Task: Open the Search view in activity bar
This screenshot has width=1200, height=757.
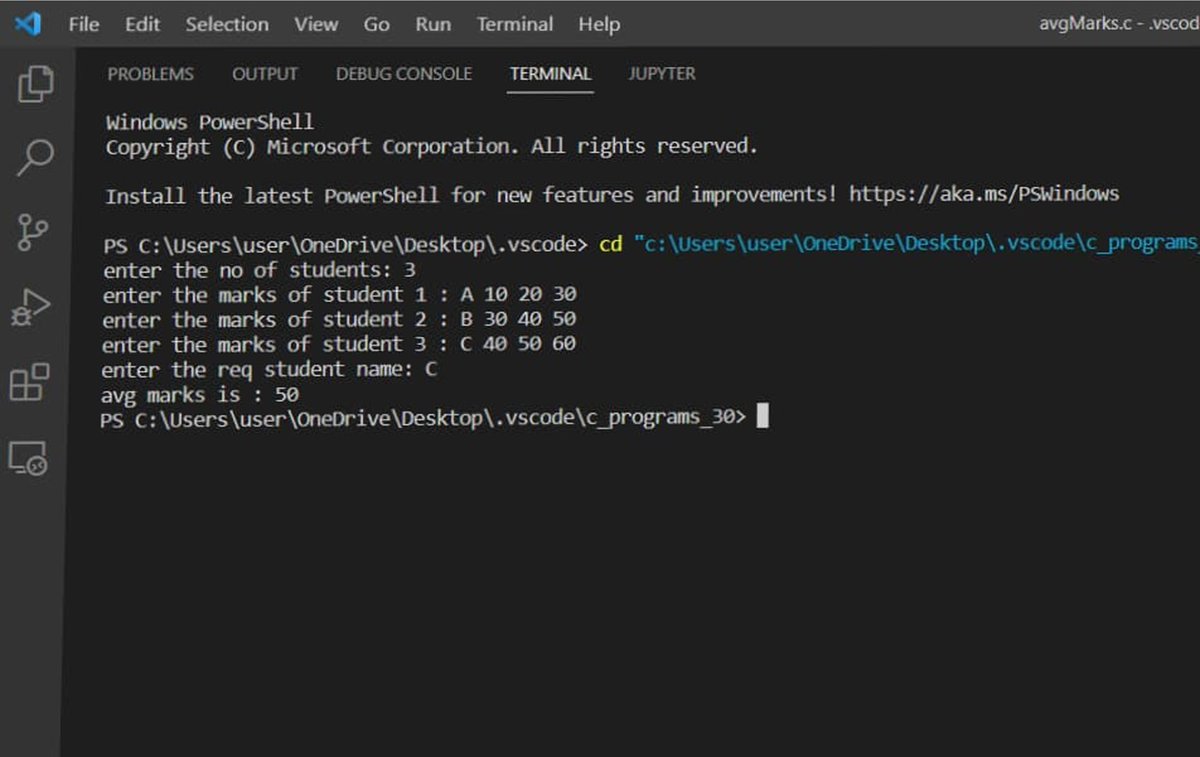Action: (x=35, y=158)
